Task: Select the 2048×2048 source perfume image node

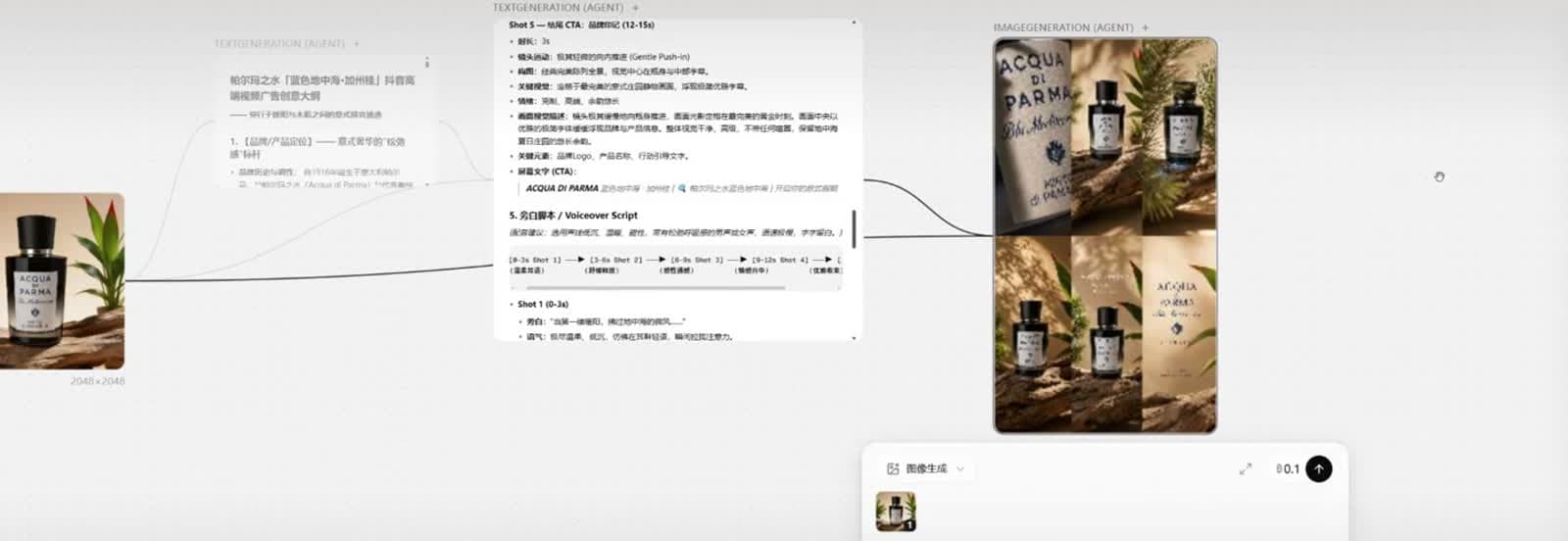Action: tap(62, 281)
